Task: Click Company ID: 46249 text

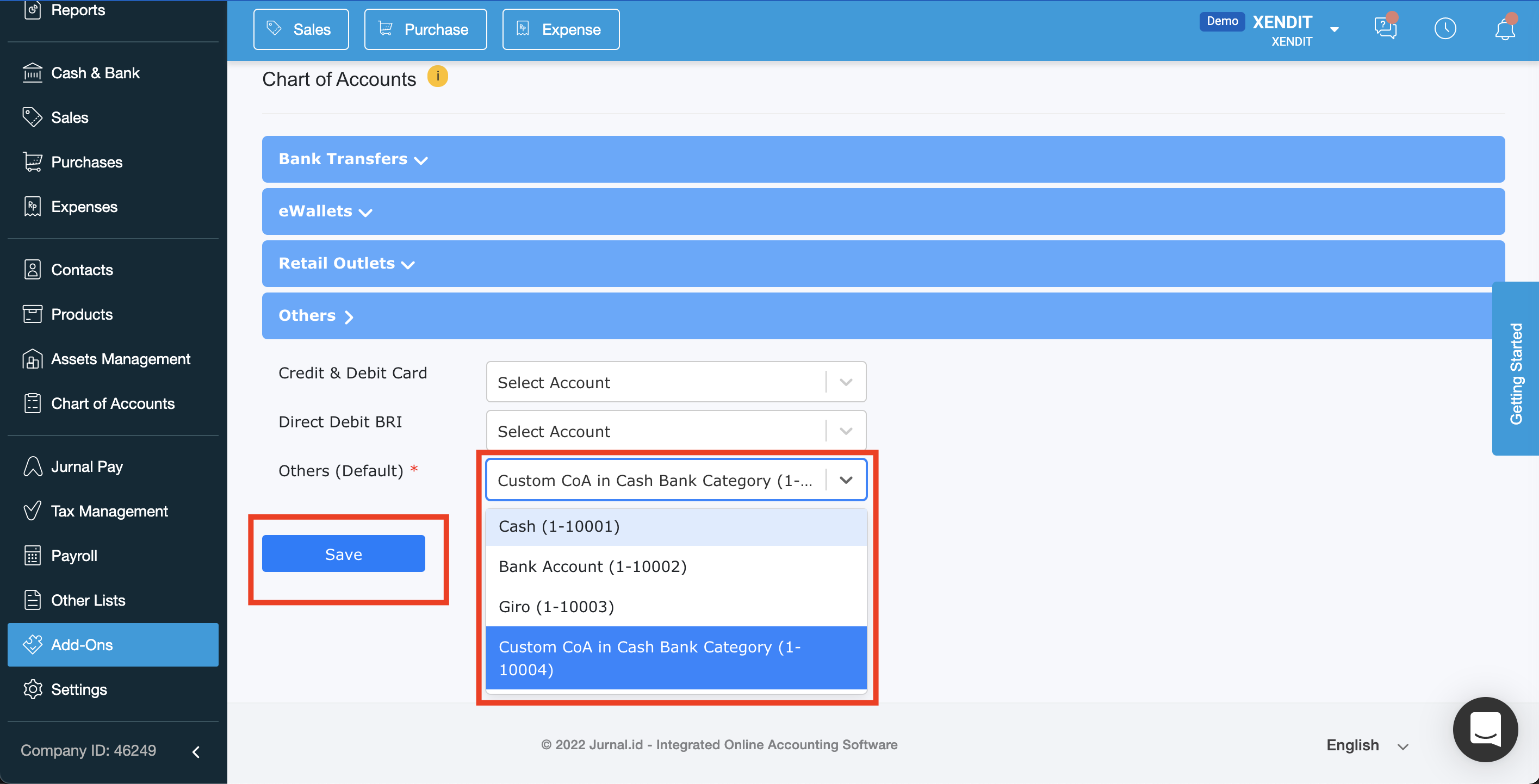Action: (x=89, y=750)
